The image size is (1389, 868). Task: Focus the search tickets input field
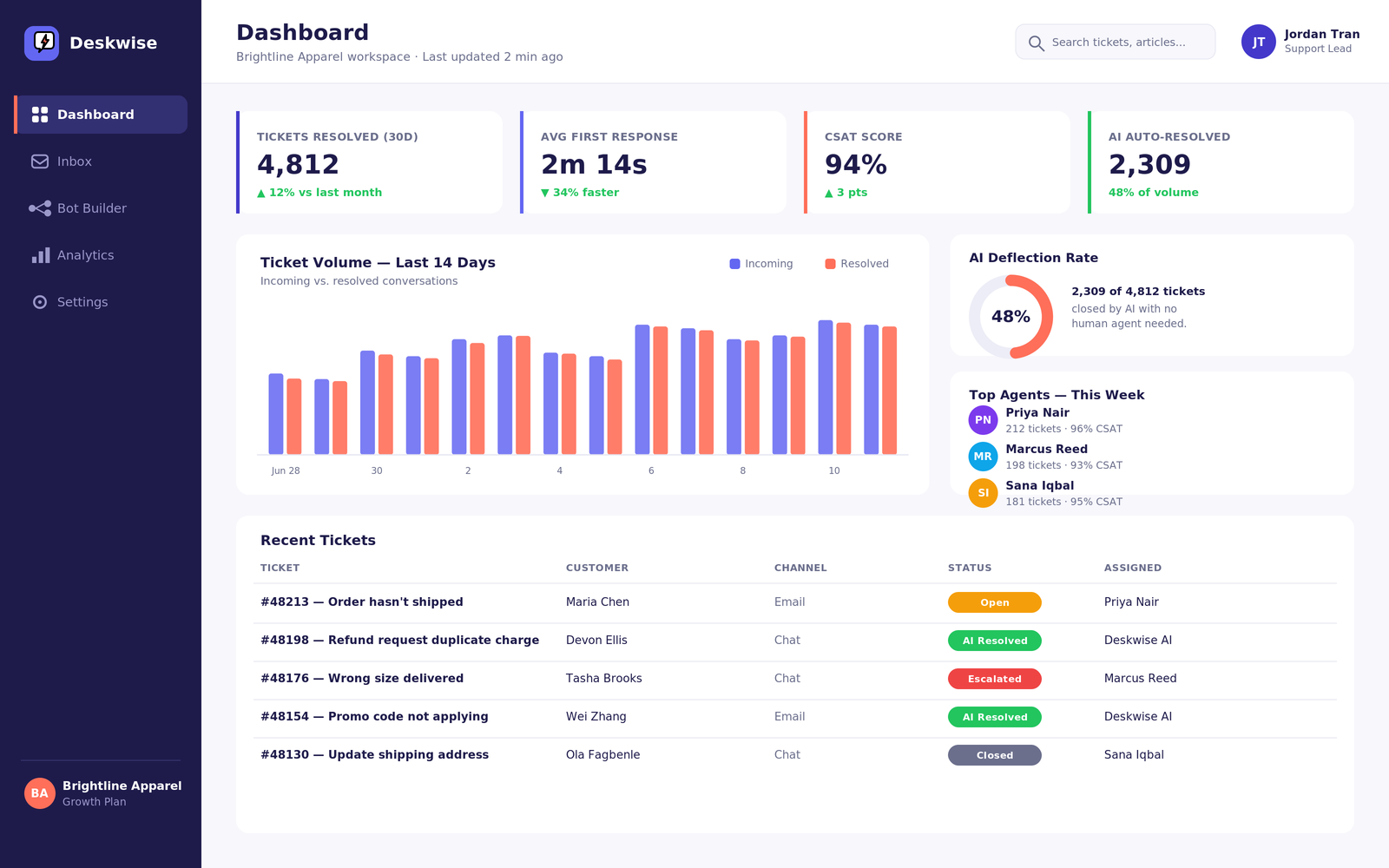1116,42
